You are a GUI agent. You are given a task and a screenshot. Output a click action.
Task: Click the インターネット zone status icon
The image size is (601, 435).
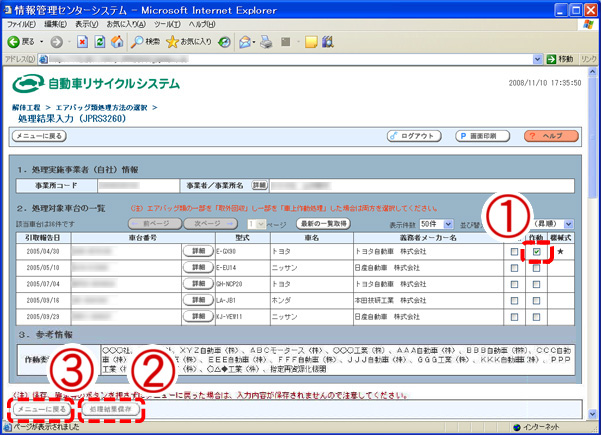coord(517,427)
